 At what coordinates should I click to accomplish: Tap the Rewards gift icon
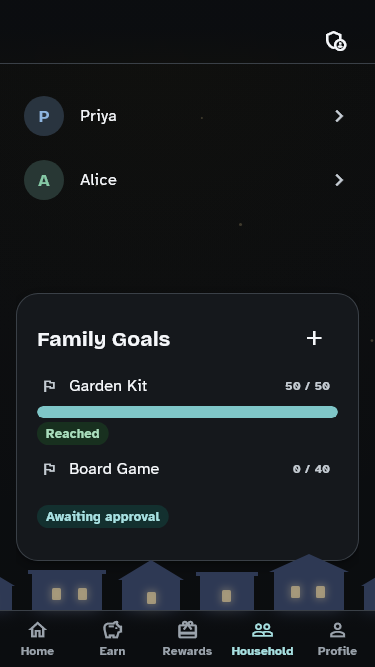pos(187,630)
